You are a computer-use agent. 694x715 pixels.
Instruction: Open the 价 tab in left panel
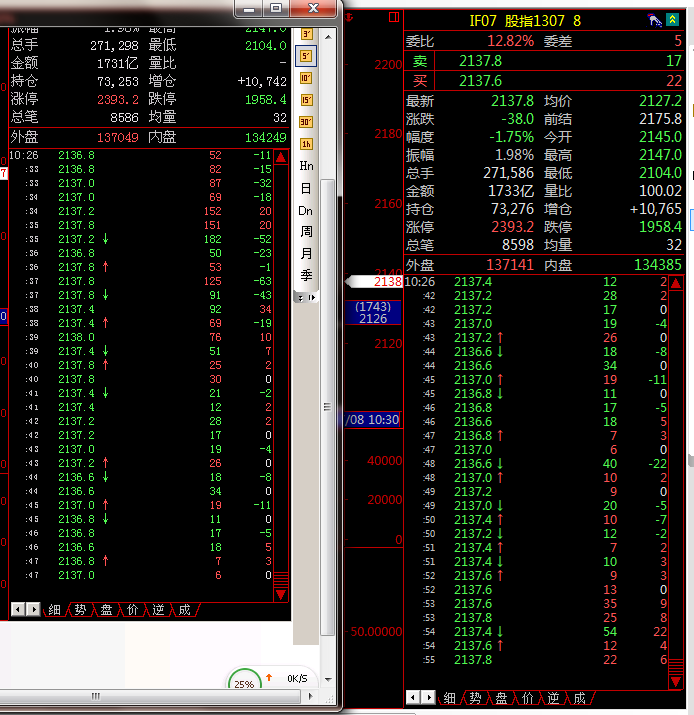pyautogui.click(x=133, y=609)
